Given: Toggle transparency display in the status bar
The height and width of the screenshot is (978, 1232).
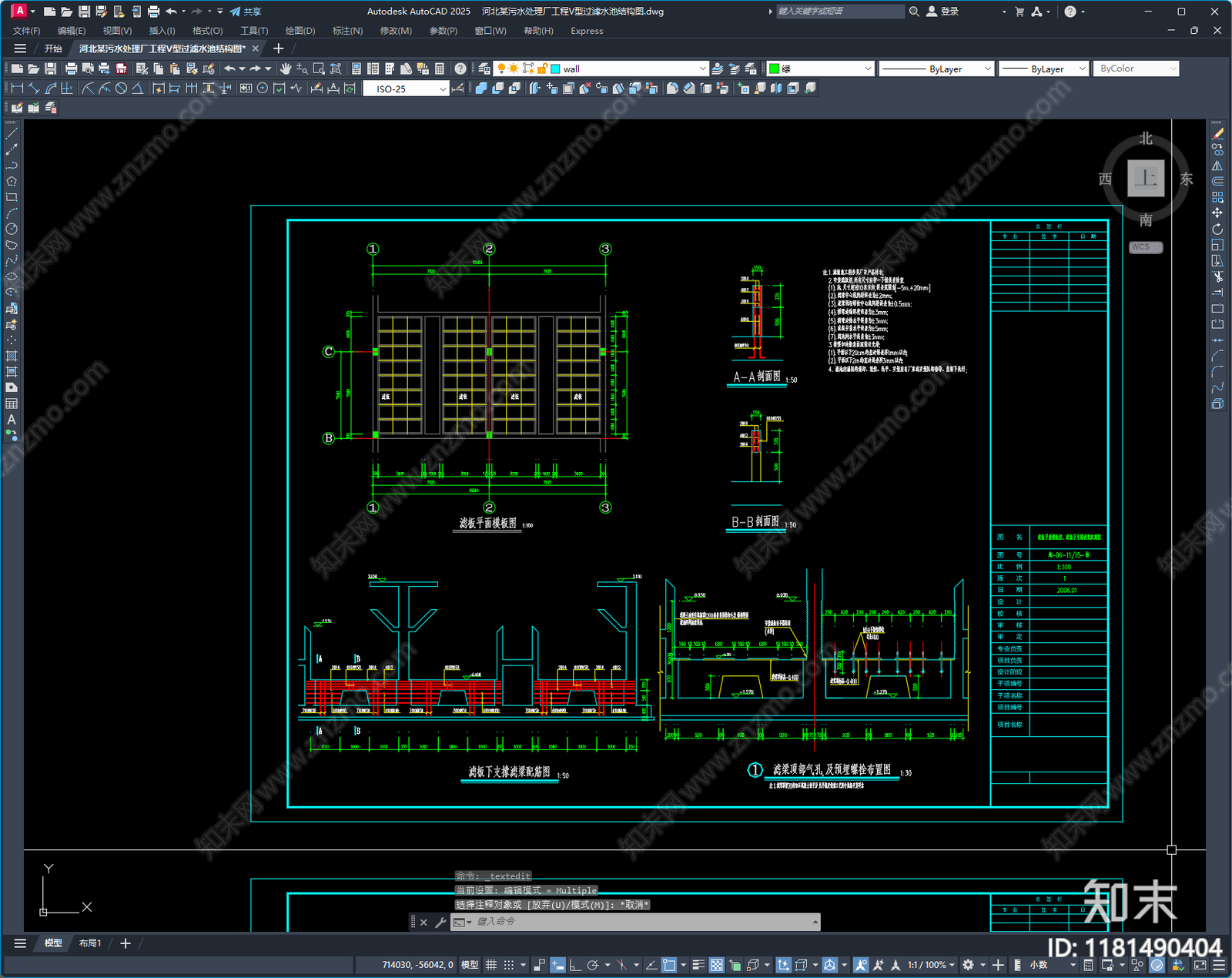Looking at the screenshot, I should click(716, 965).
